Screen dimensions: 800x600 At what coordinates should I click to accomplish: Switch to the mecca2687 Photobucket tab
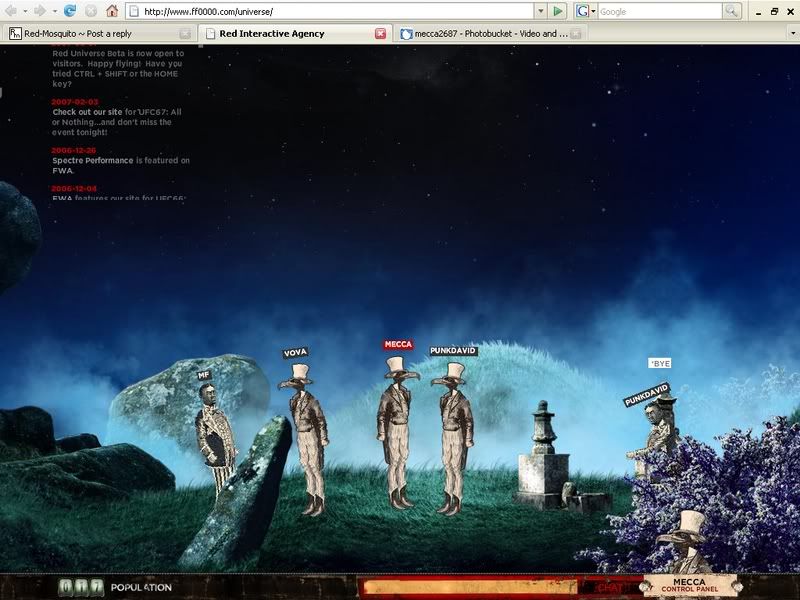click(485, 33)
